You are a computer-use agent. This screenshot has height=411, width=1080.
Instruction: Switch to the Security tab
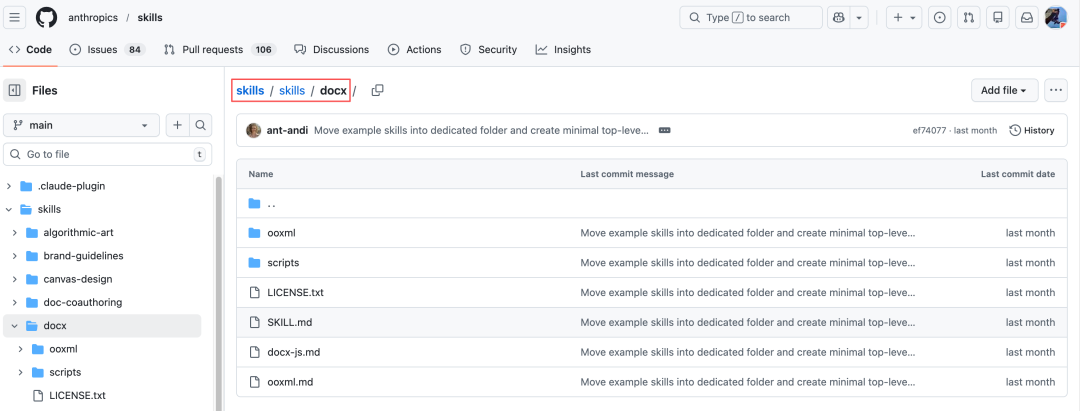click(488, 50)
